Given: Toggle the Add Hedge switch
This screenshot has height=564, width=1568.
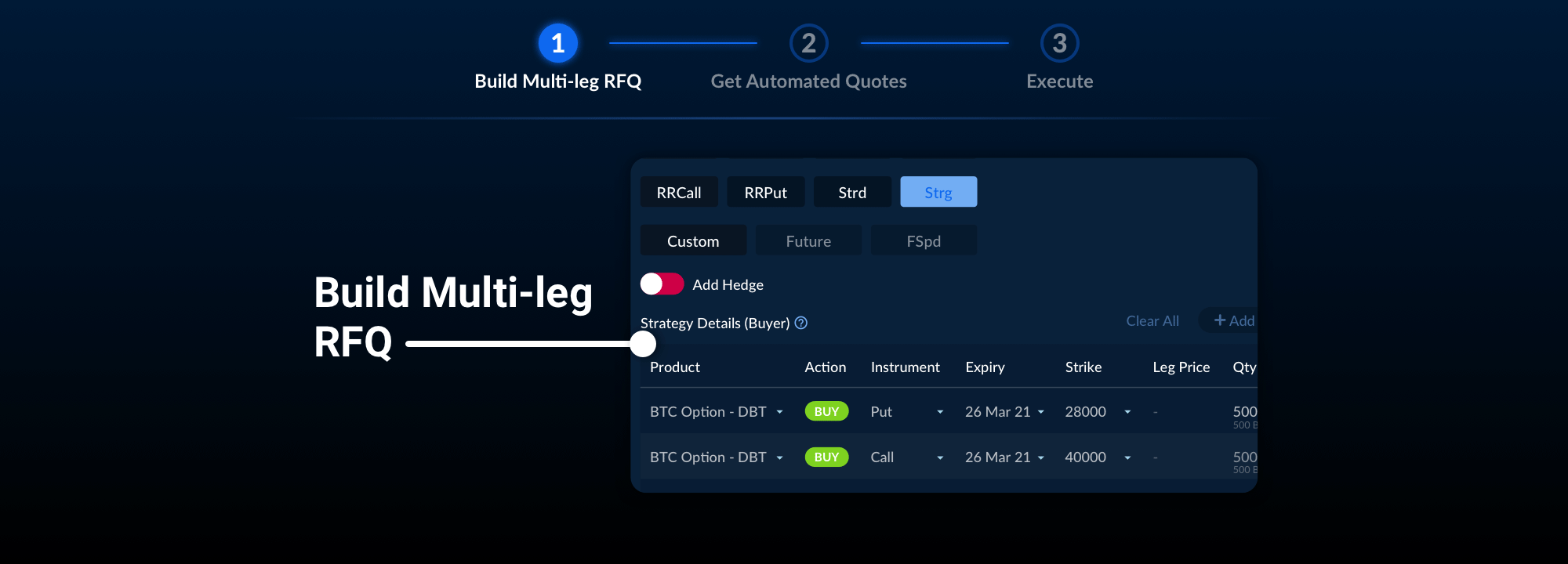Looking at the screenshot, I should point(662,284).
